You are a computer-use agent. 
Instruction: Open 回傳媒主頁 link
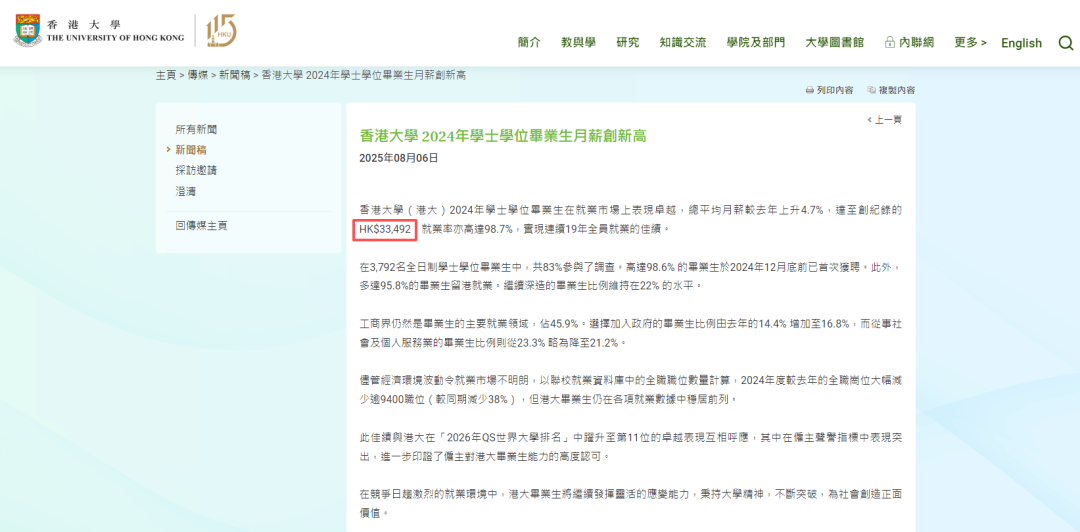click(x=201, y=225)
